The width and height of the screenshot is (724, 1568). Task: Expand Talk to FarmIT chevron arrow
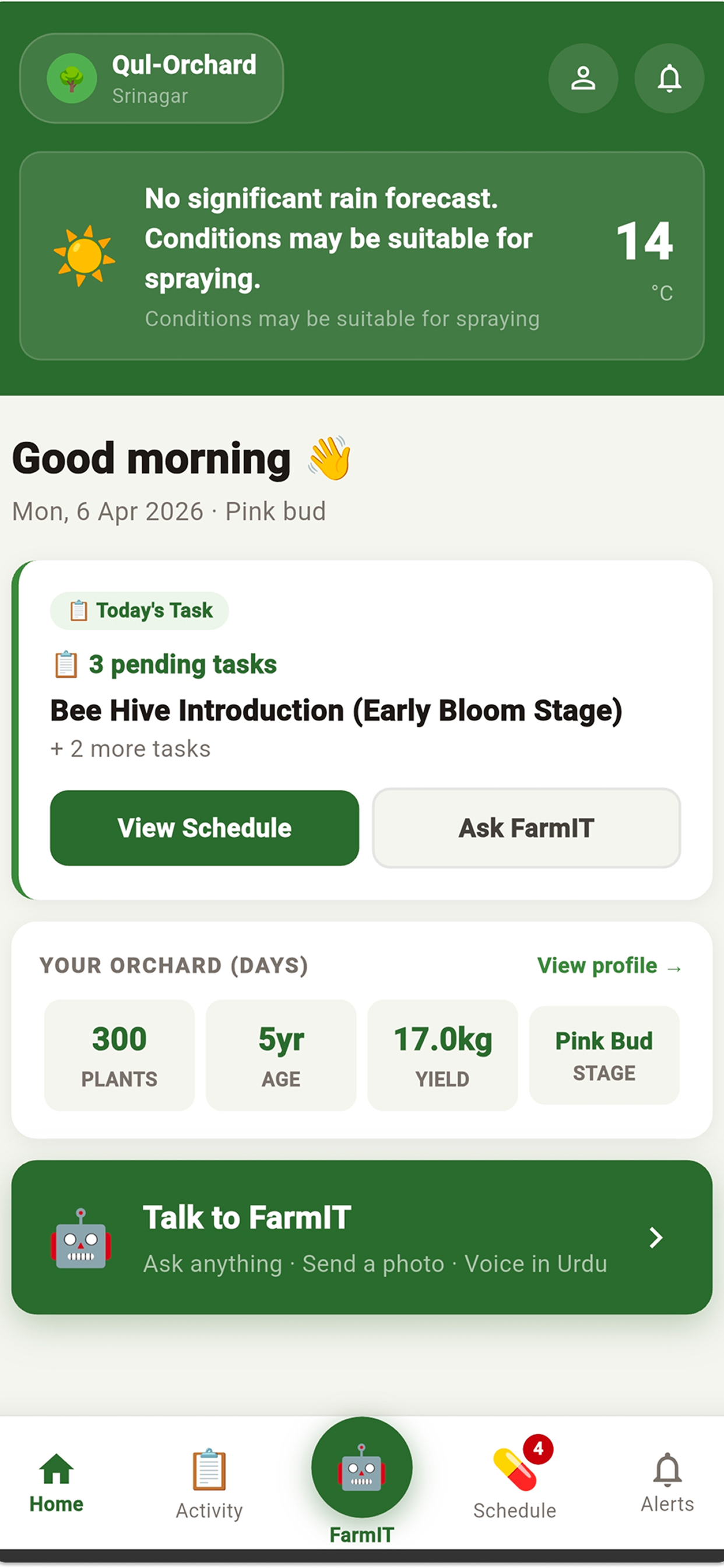pyautogui.click(x=656, y=1237)
